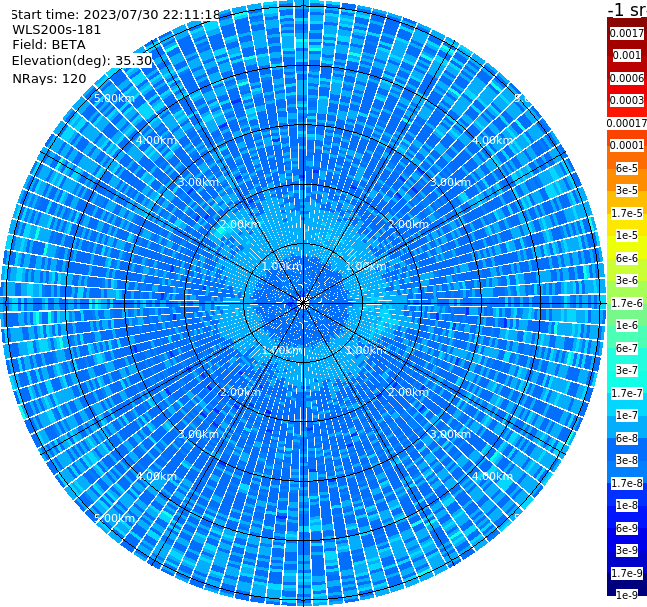Viewport: 647px width, 607px height.
Task: Select the 1.00km label in northwest quadrant
Action: pyautogui.click(x=282, y=266)
